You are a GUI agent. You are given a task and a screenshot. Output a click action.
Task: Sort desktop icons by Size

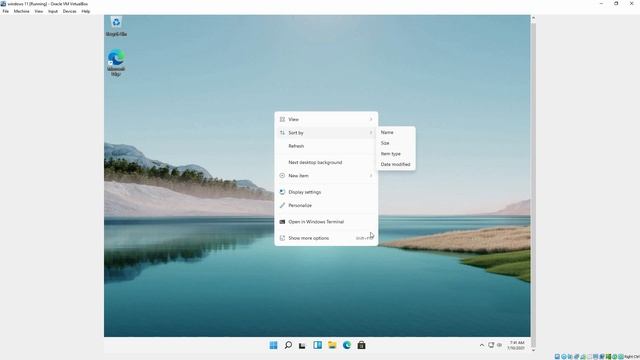396,143
